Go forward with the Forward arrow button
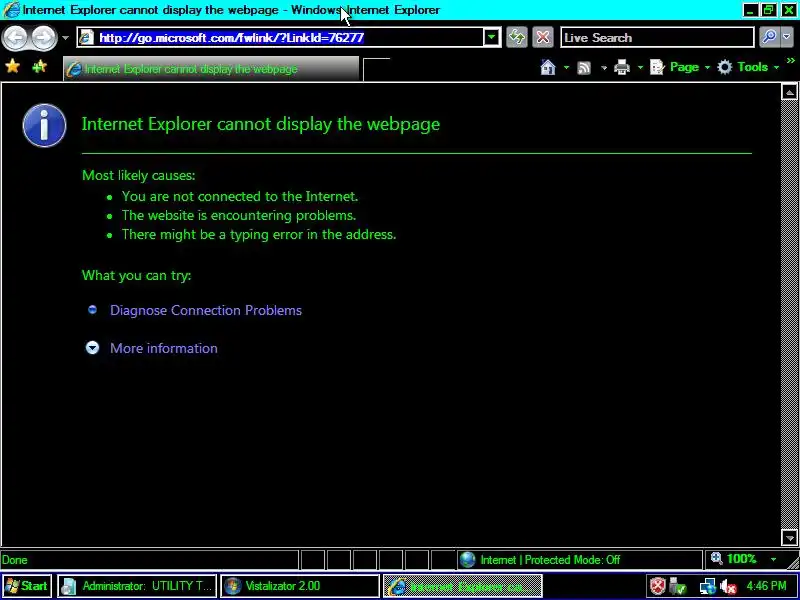This screenshot has height=600, width=800. point(44,37)
